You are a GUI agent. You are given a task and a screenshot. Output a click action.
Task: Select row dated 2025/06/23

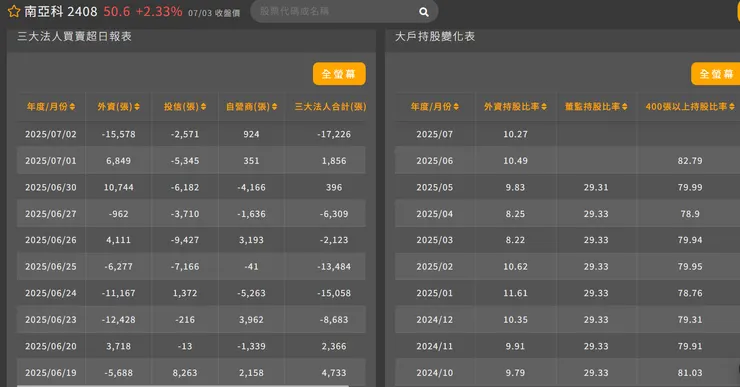pyautogui.click(x=191, y=320)
